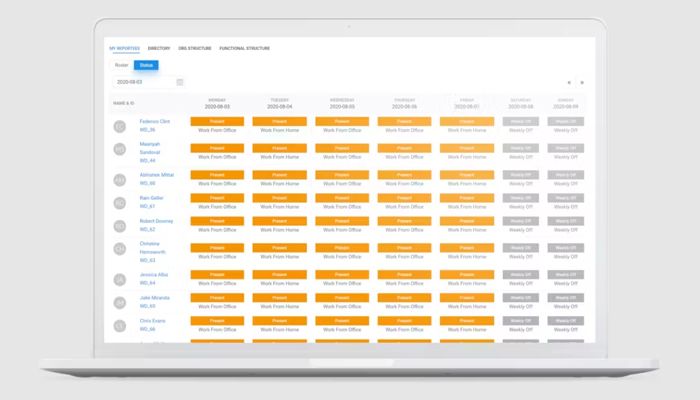Open Jake Miranda's profile link
The image size is (700, 400).
154,298
